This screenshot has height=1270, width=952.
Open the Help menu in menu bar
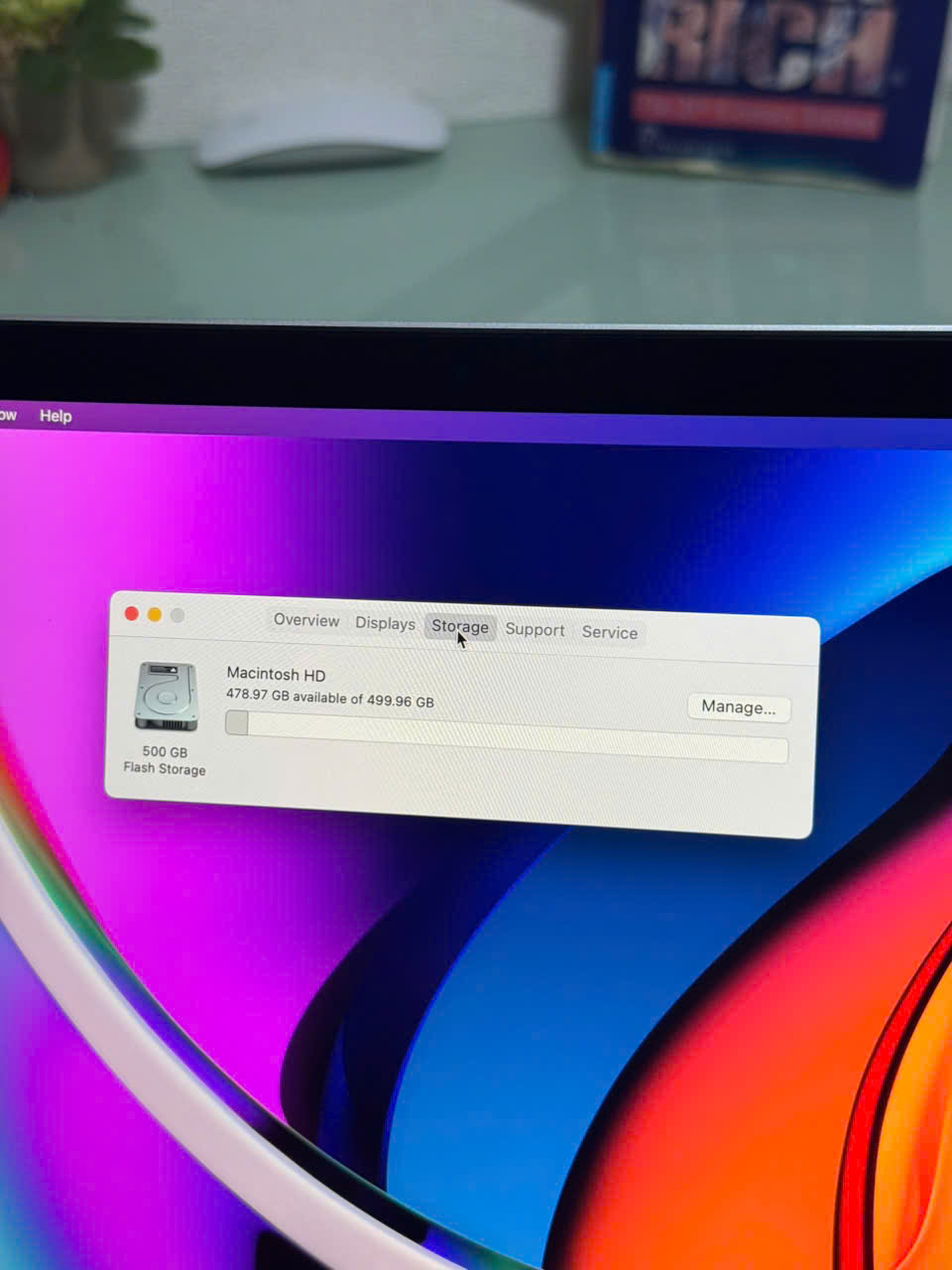point(56,416)
